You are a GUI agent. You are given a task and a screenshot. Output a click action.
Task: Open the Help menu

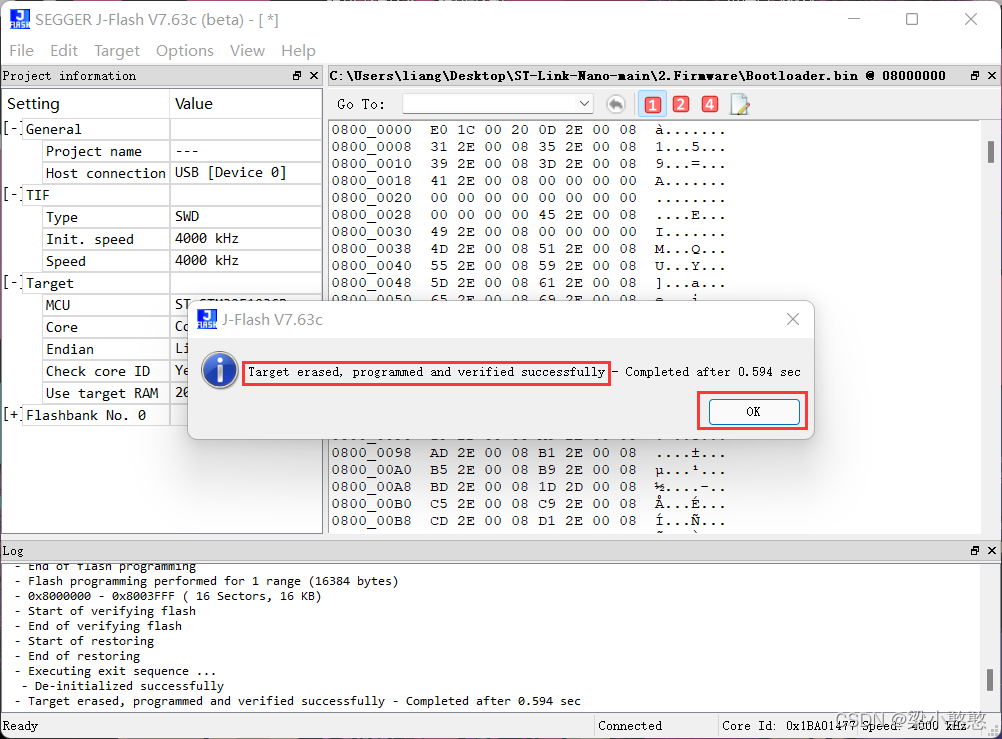pos(298,51)
